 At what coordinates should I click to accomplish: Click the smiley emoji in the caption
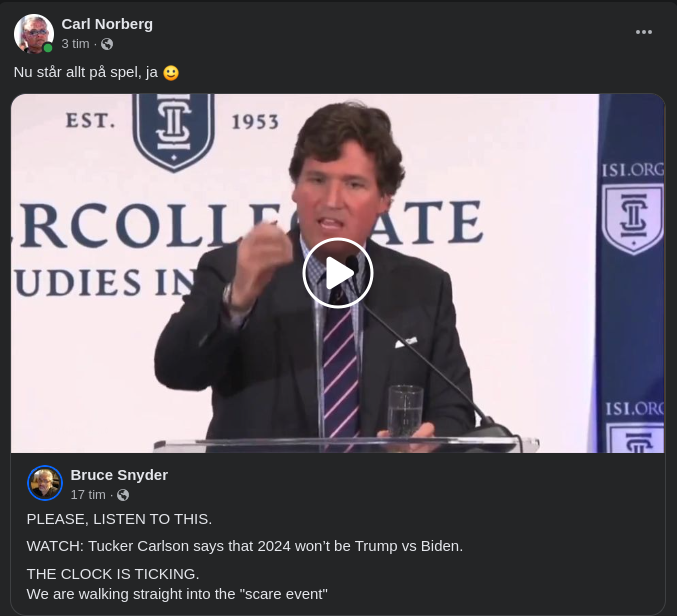[x=171, y=72]
